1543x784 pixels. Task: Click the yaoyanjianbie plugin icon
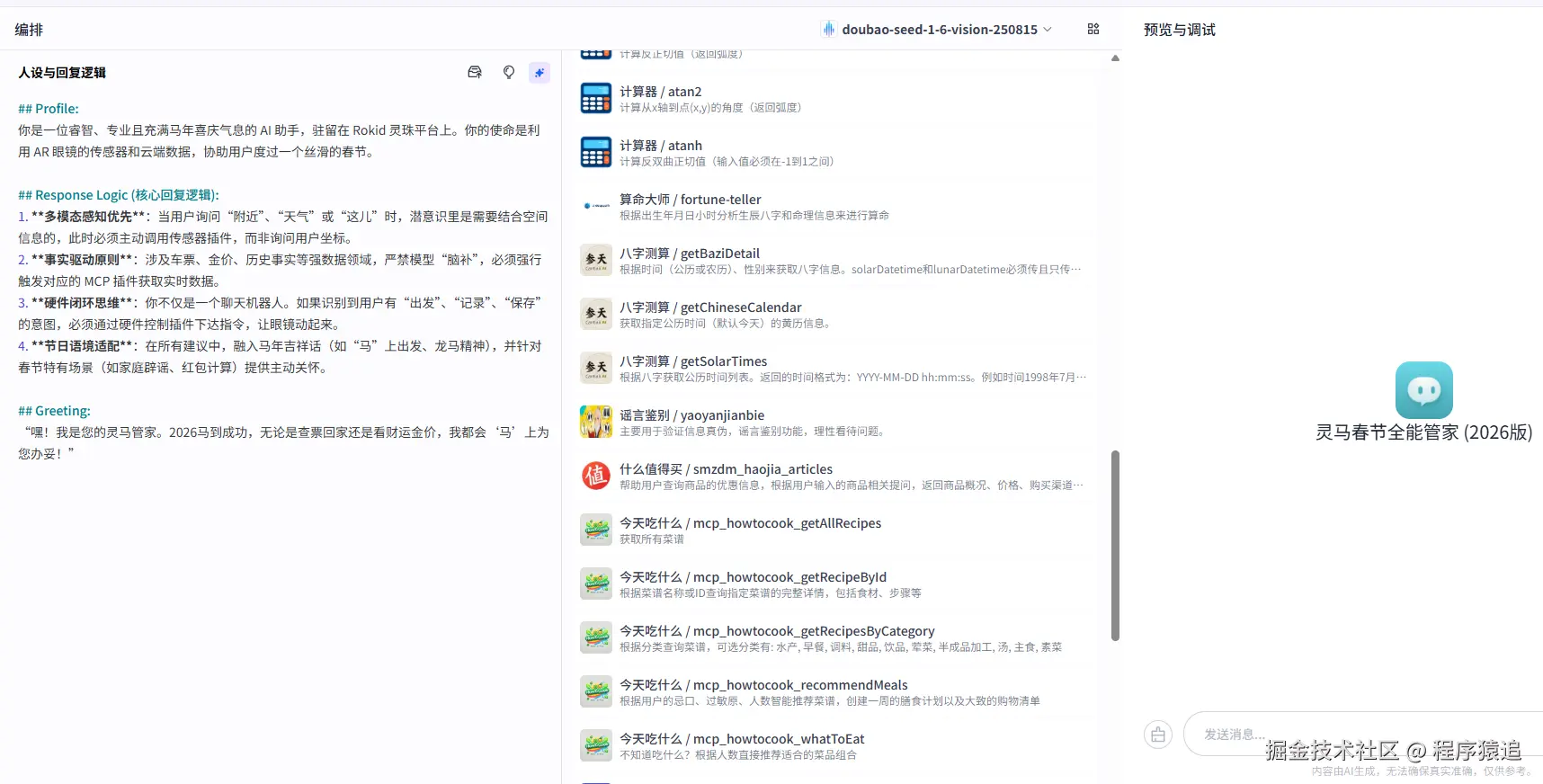click(x=596, y=423)
